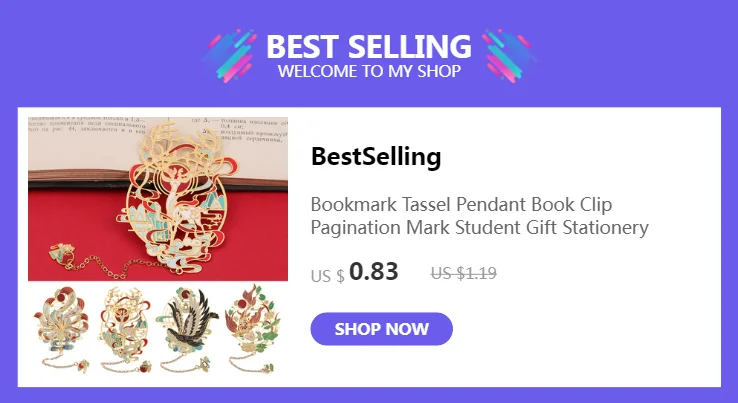The width and height of the screenshot is (738, 403).
Task: Select the black BestSelling heading
Action: pyautogui.click(x=376, y=156)
